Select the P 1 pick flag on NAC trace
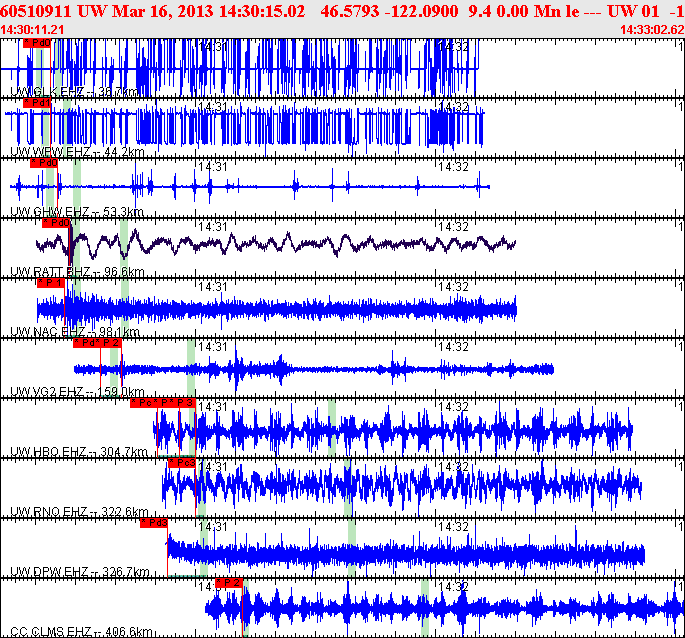This screenshot has width=685, height=638. point(51,283)
